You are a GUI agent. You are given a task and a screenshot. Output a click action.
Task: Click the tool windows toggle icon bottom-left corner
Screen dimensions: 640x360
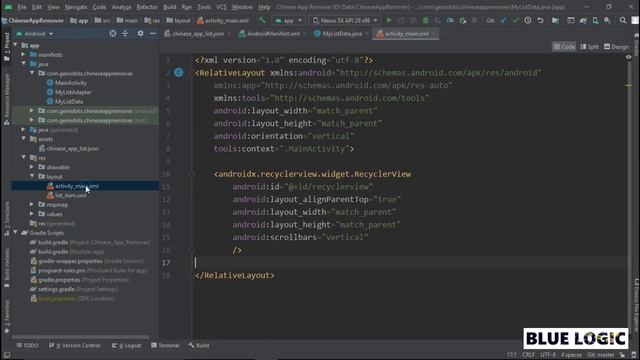pos(7,355)
